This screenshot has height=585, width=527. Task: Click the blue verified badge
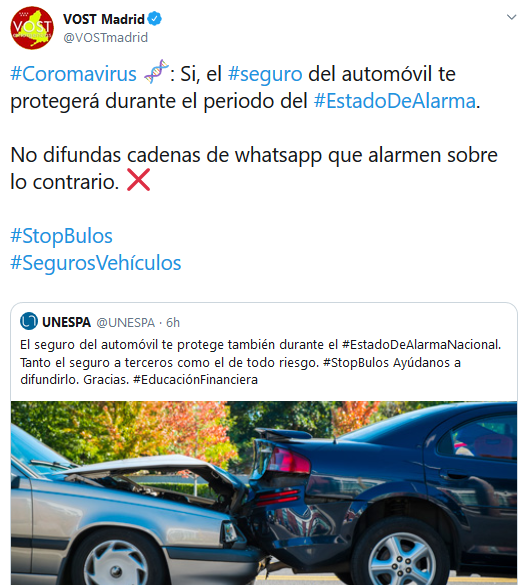pyautogui.click(x=154, y=19)
